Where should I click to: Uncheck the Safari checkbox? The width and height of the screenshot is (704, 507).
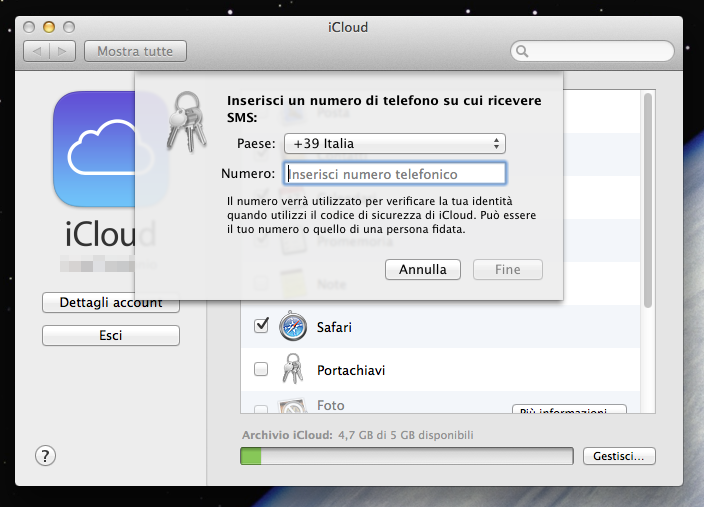(261, 325)
